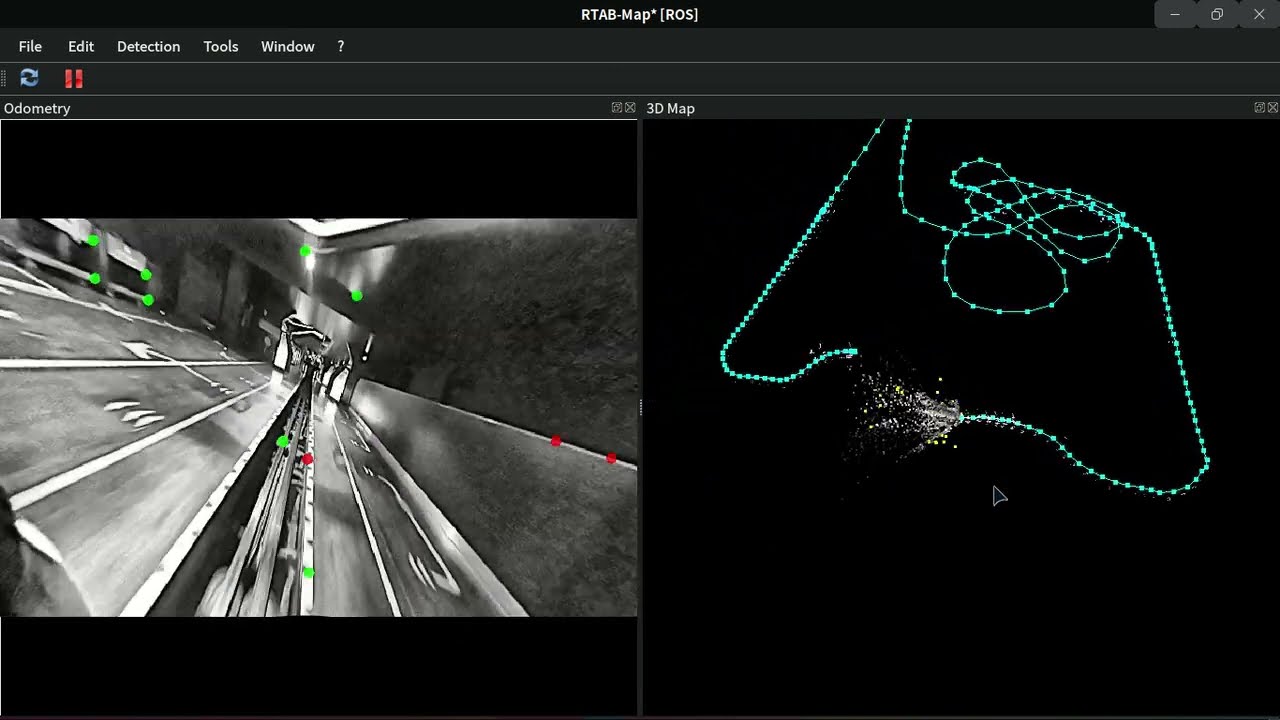Click the Refresh processing toolbar icon
Screen dimensions: 1280x720
click(x=28, y=78)
